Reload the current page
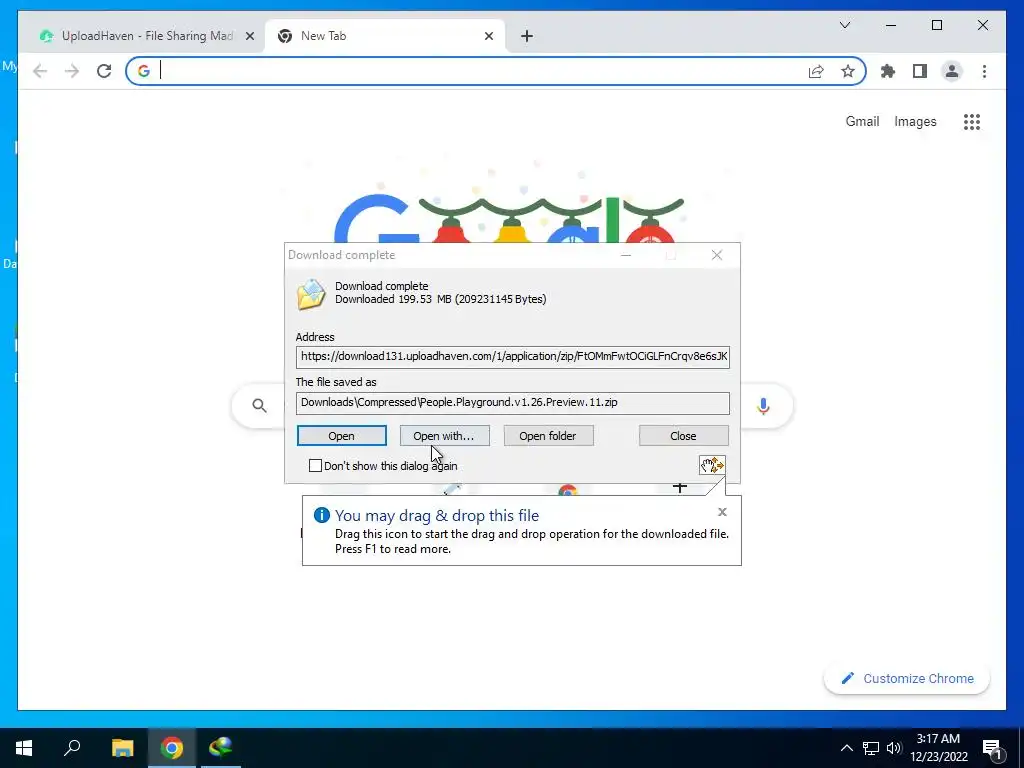Viewport: 1024px width, 768px height. pyautogui.click(x=104, y=71)
